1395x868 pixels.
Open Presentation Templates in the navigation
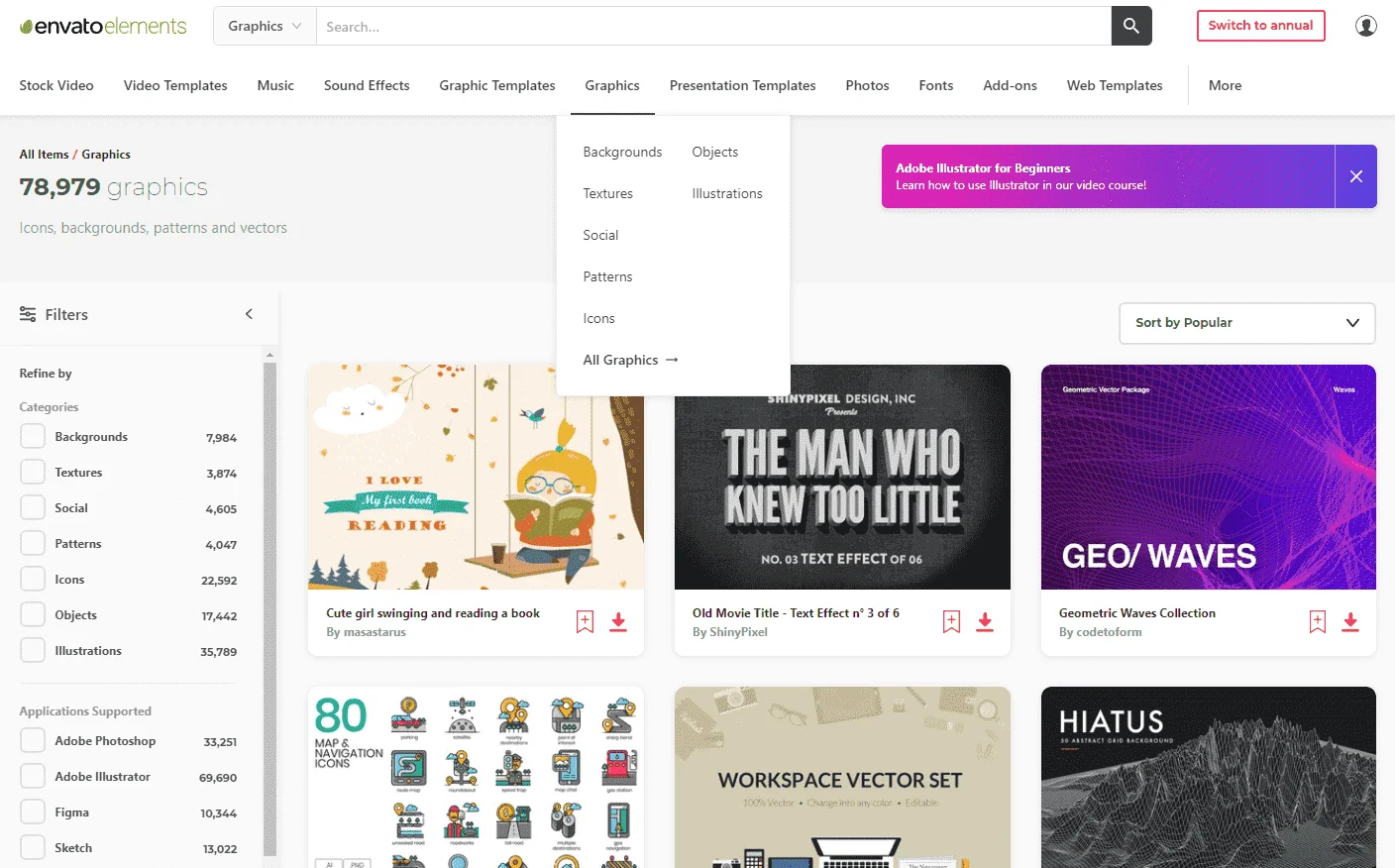click(x=743, y=85)
